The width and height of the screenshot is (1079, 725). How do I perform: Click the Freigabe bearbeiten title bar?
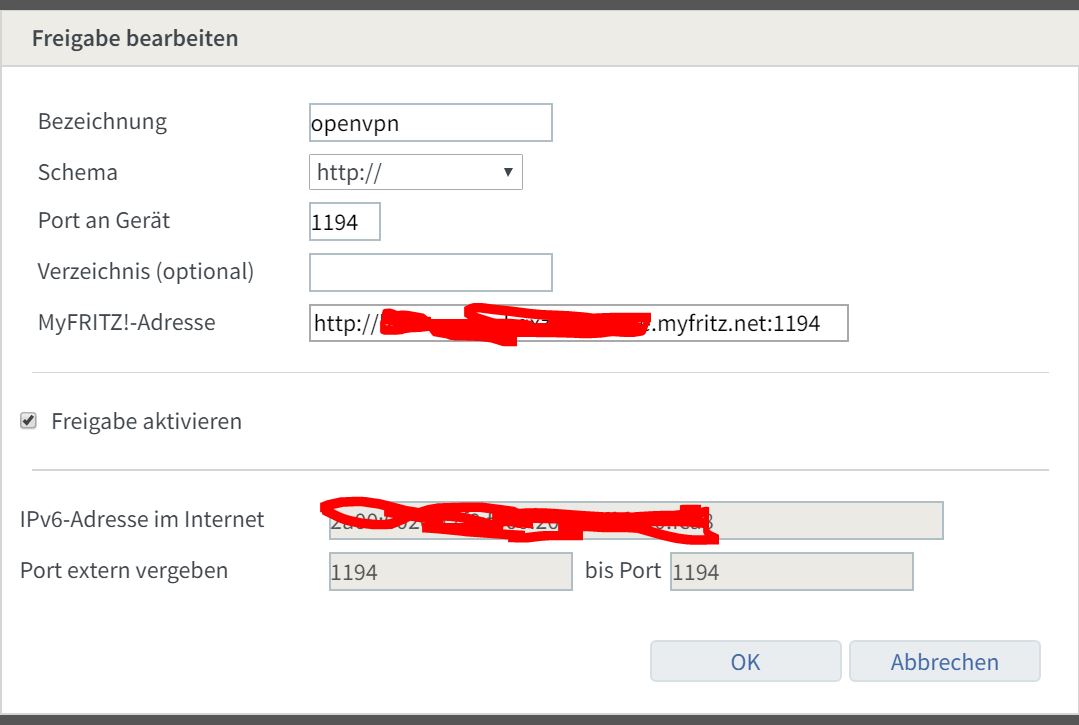tap(135, 37)
